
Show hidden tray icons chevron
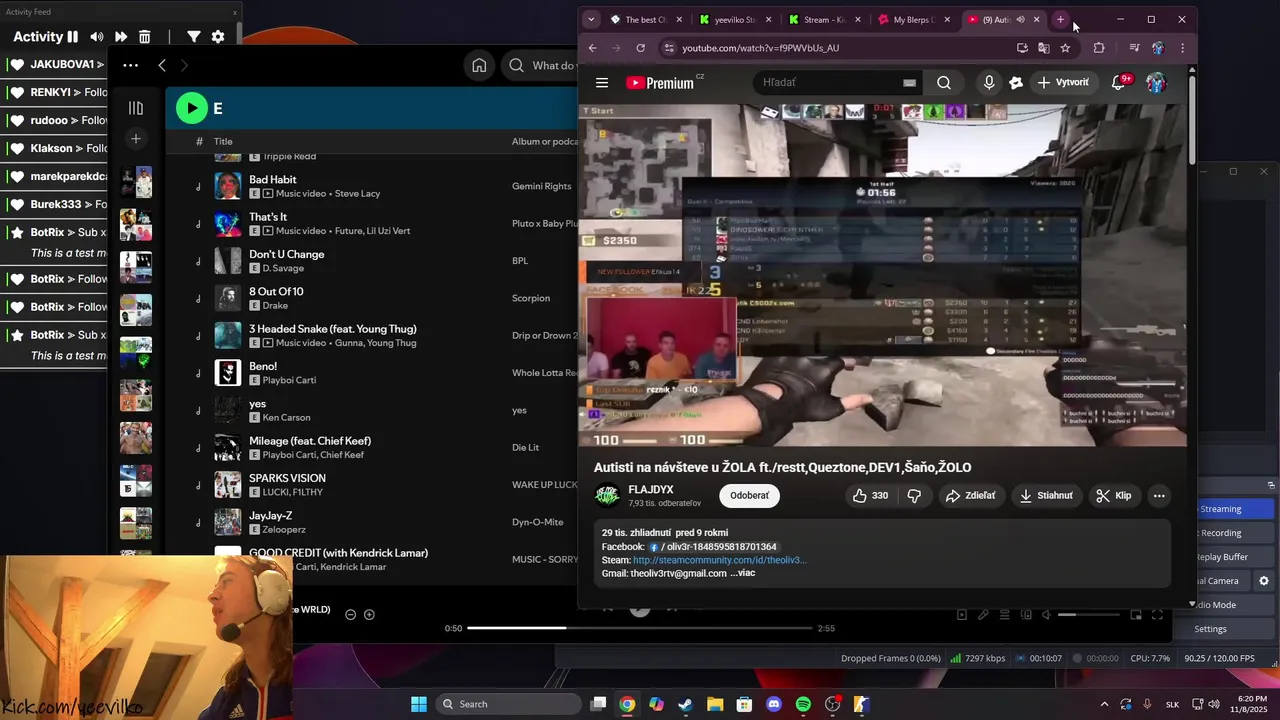[1104, 704]
